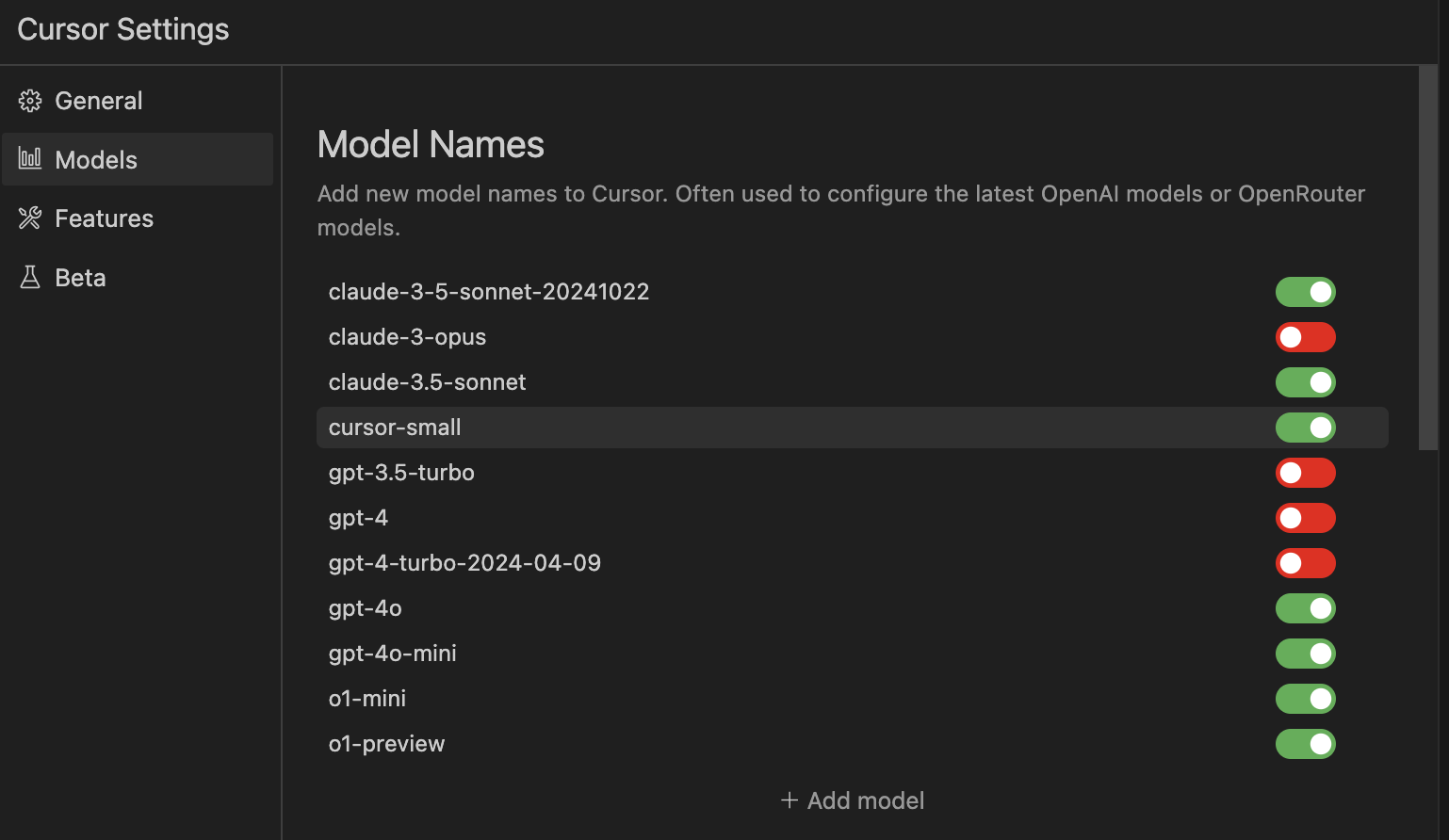Enable gpt-4-turbo-2024-04-09 switch
Viewport: 1449px width, 840px height.
(1306, 563)
